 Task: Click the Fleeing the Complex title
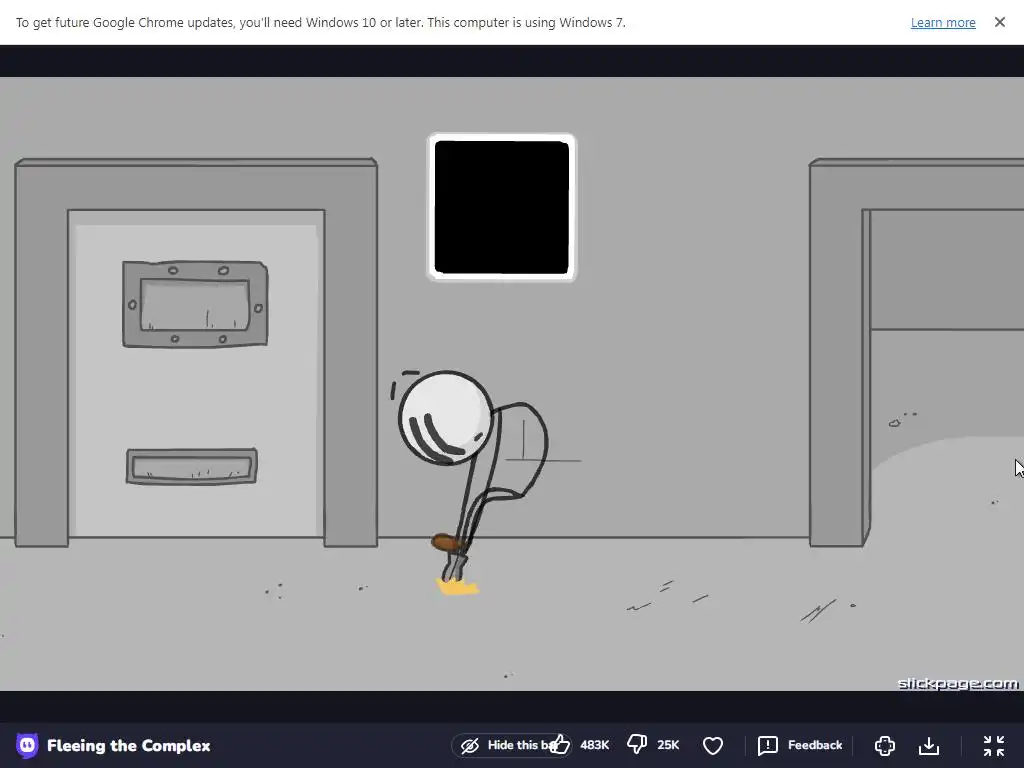(x=129, y=746)
